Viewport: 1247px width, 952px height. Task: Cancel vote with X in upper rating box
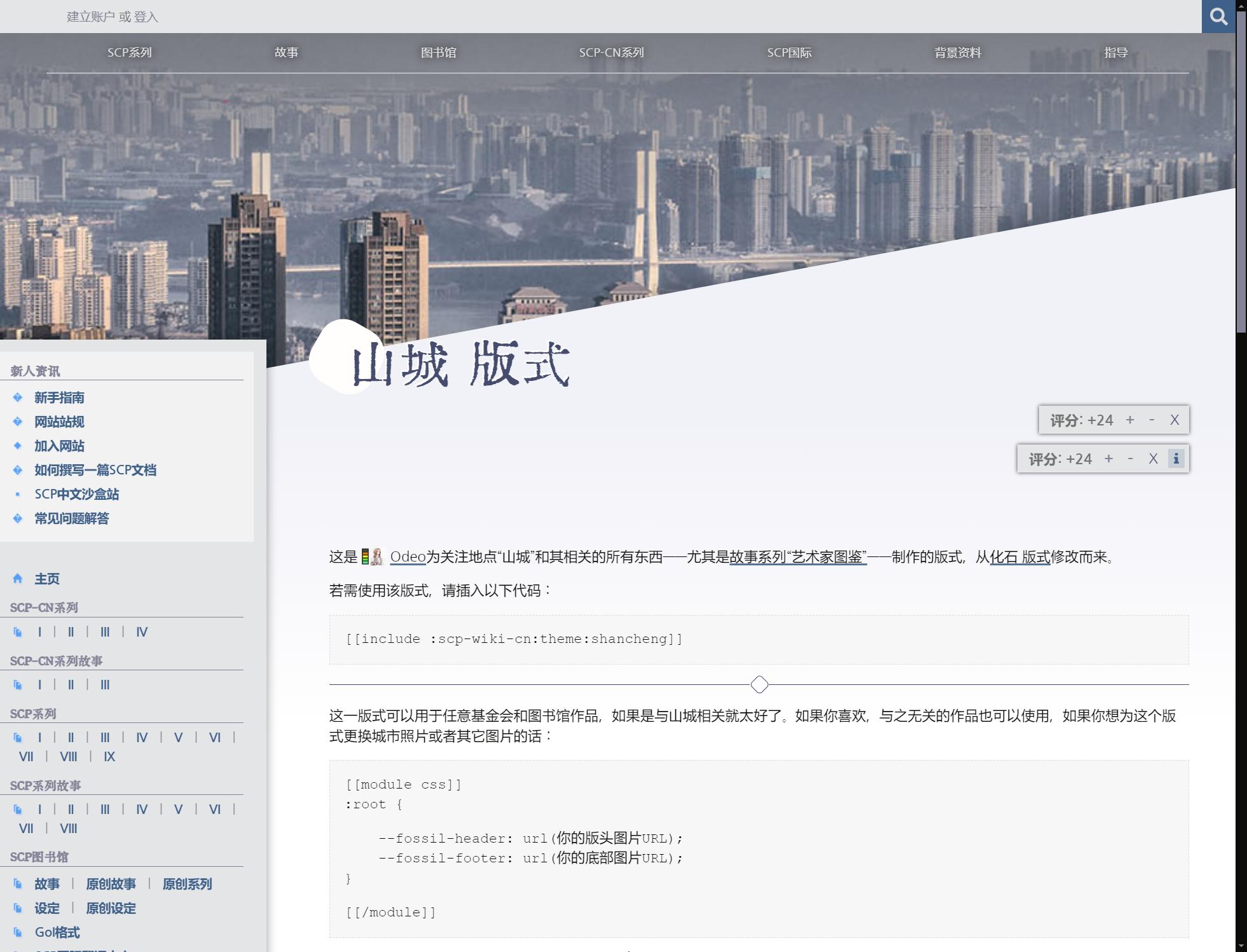(1175, 420)
